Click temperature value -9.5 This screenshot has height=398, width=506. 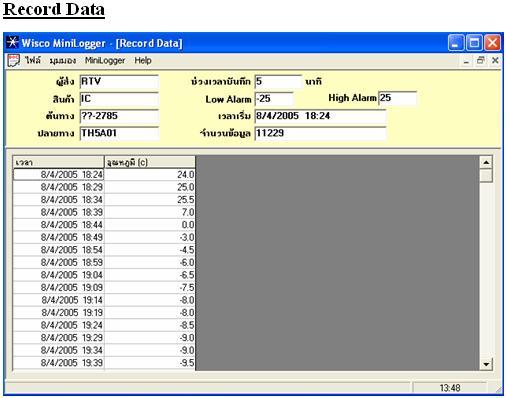(x=150, y=363)
